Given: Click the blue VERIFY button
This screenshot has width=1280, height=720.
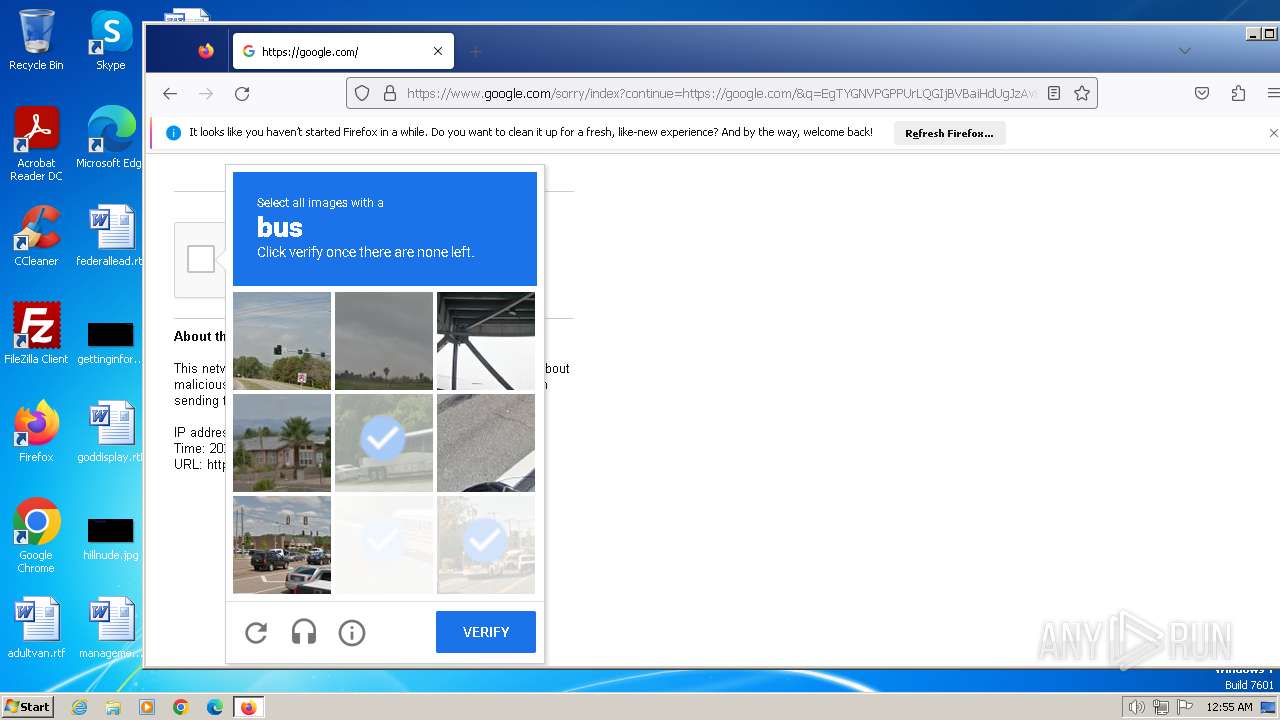Looking at the screenshot, I should tap(486, 632).
